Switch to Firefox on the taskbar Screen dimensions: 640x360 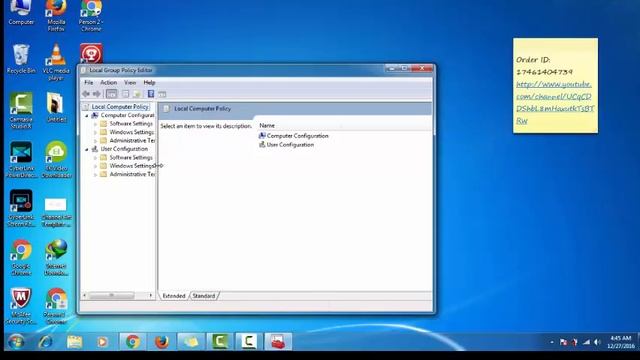coord(162,341)
